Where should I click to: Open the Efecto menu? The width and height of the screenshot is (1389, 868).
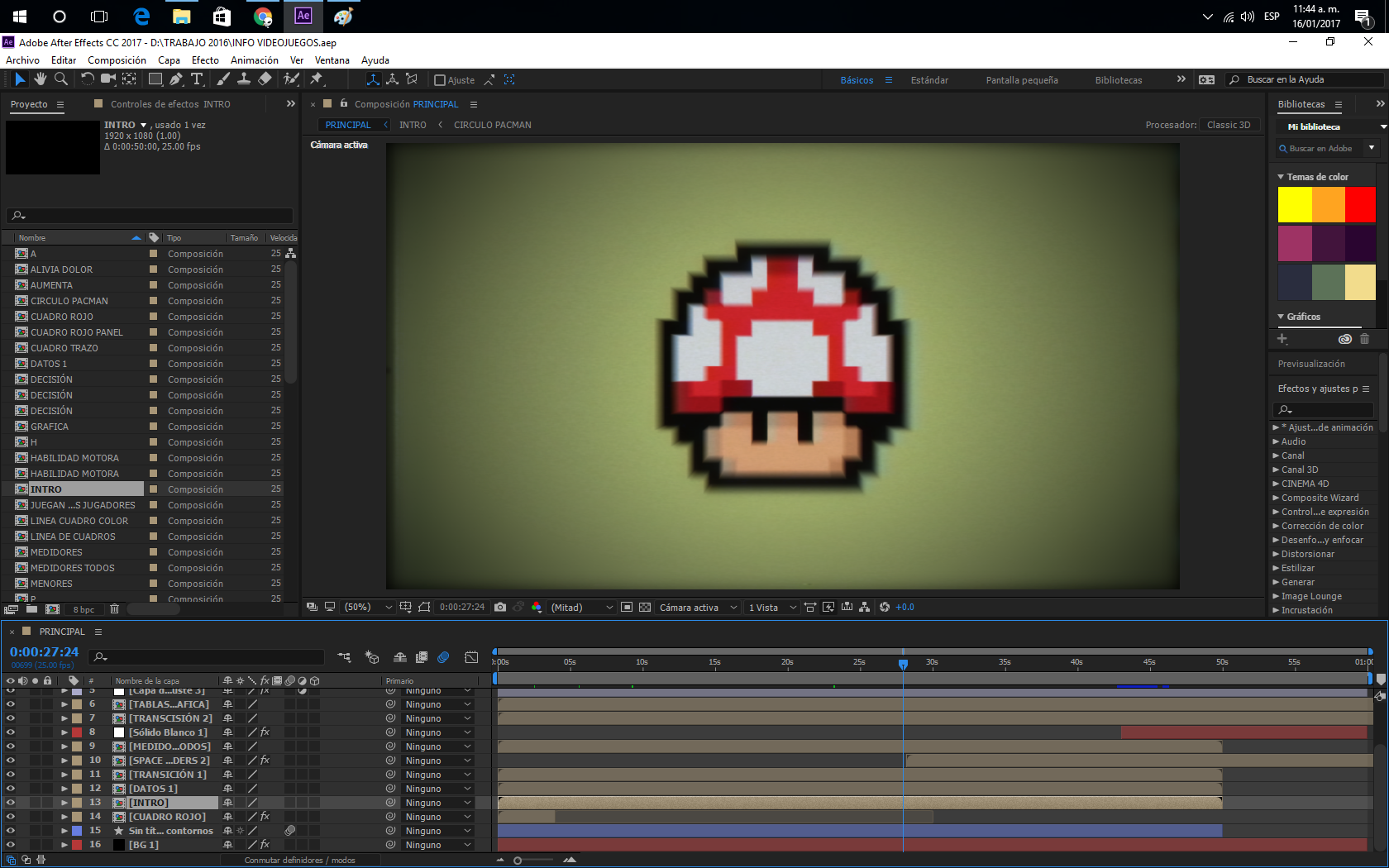point(205,60)
